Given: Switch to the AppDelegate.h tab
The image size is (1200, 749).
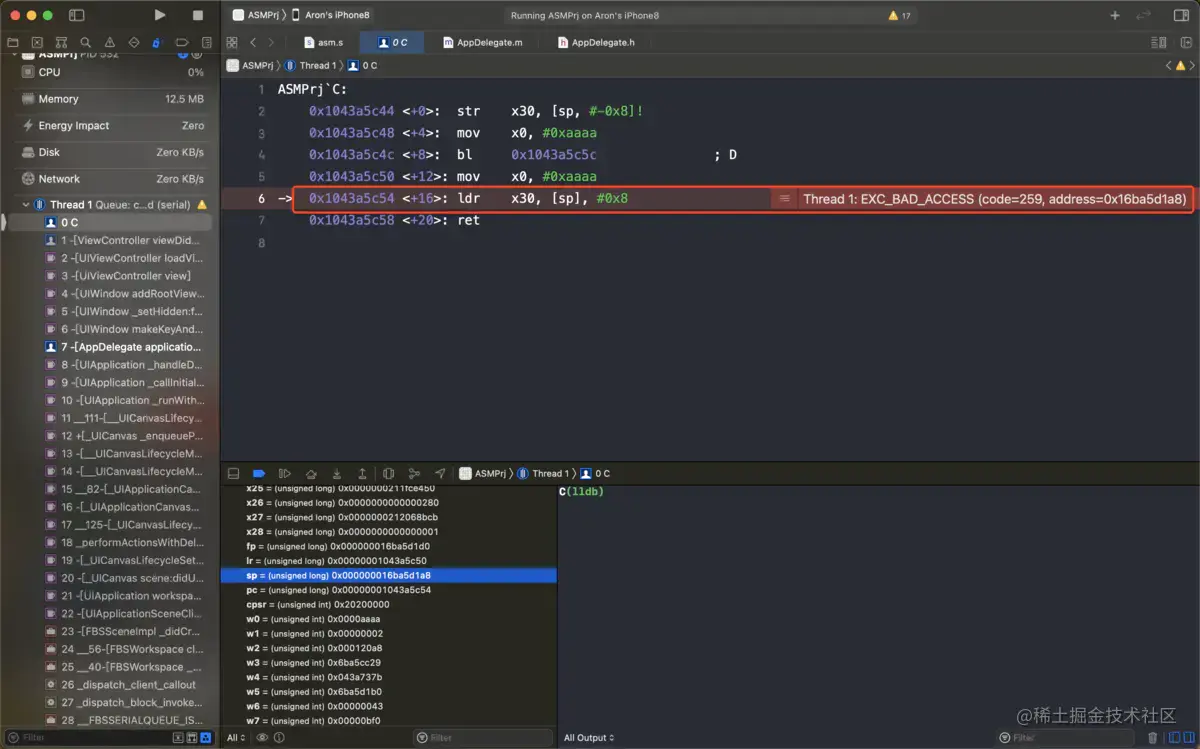Looking at the screenshot, I should click(597, 42).
